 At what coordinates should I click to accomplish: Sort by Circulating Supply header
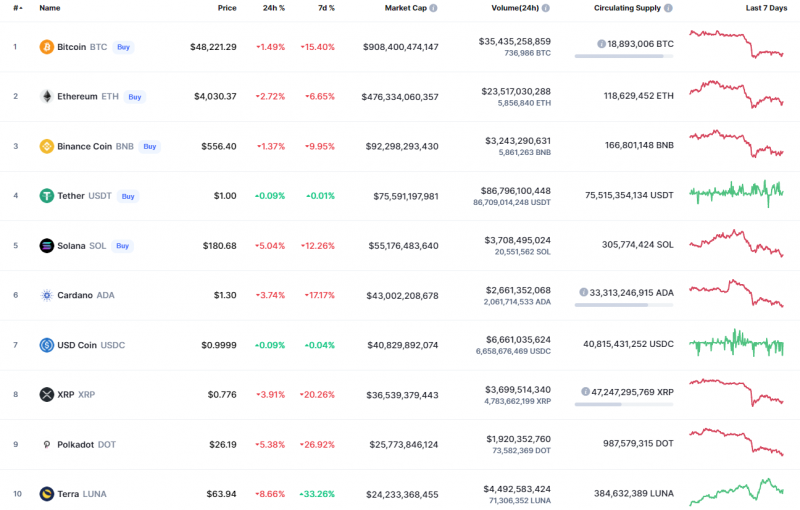click(x=627, y=8)
